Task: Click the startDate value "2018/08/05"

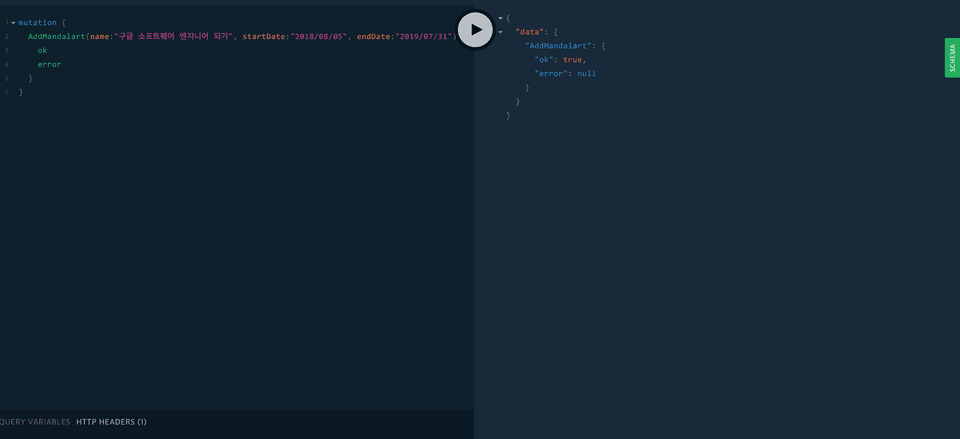Action: pos(318,36)
